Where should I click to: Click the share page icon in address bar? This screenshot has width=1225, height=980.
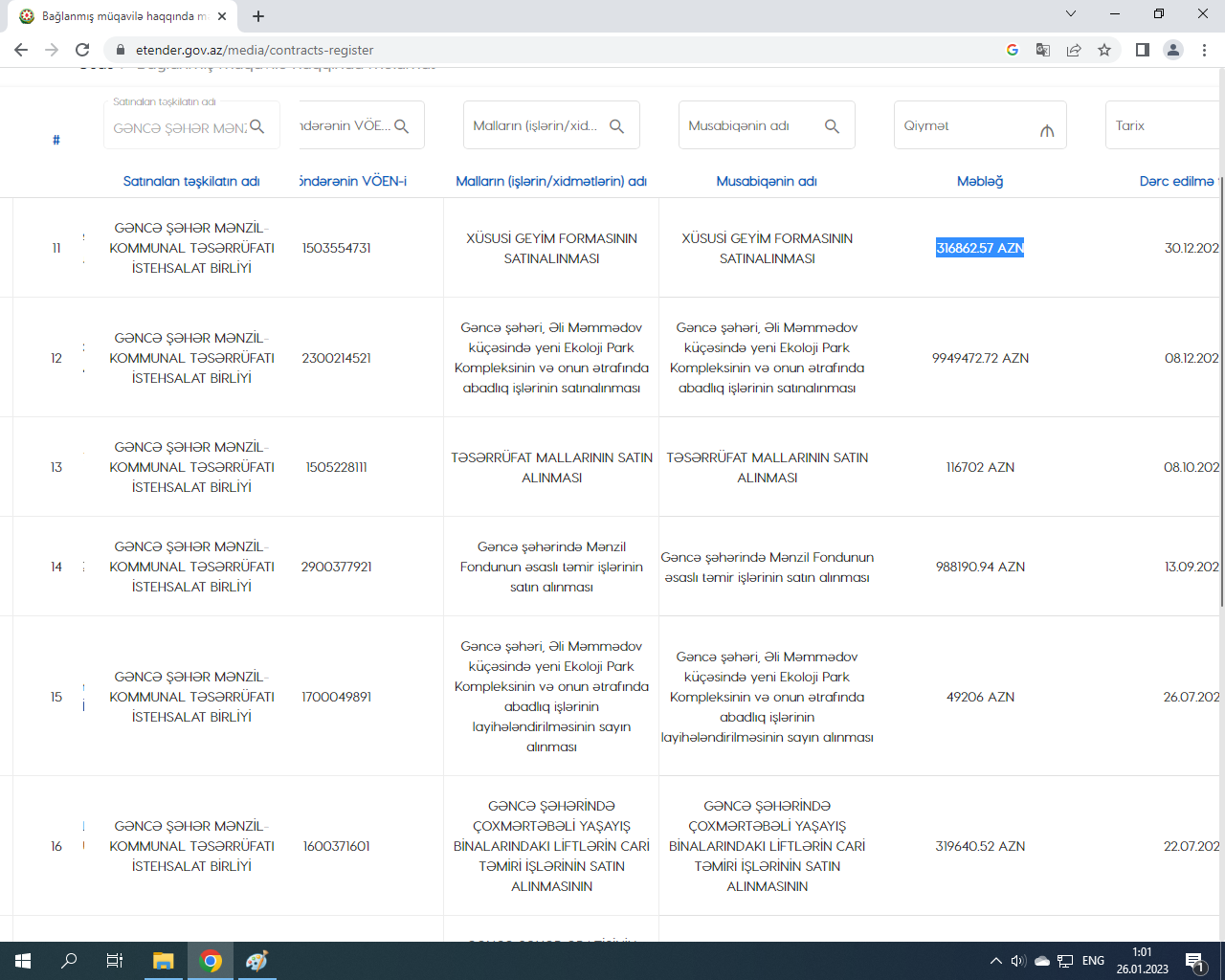[1074, 50]
